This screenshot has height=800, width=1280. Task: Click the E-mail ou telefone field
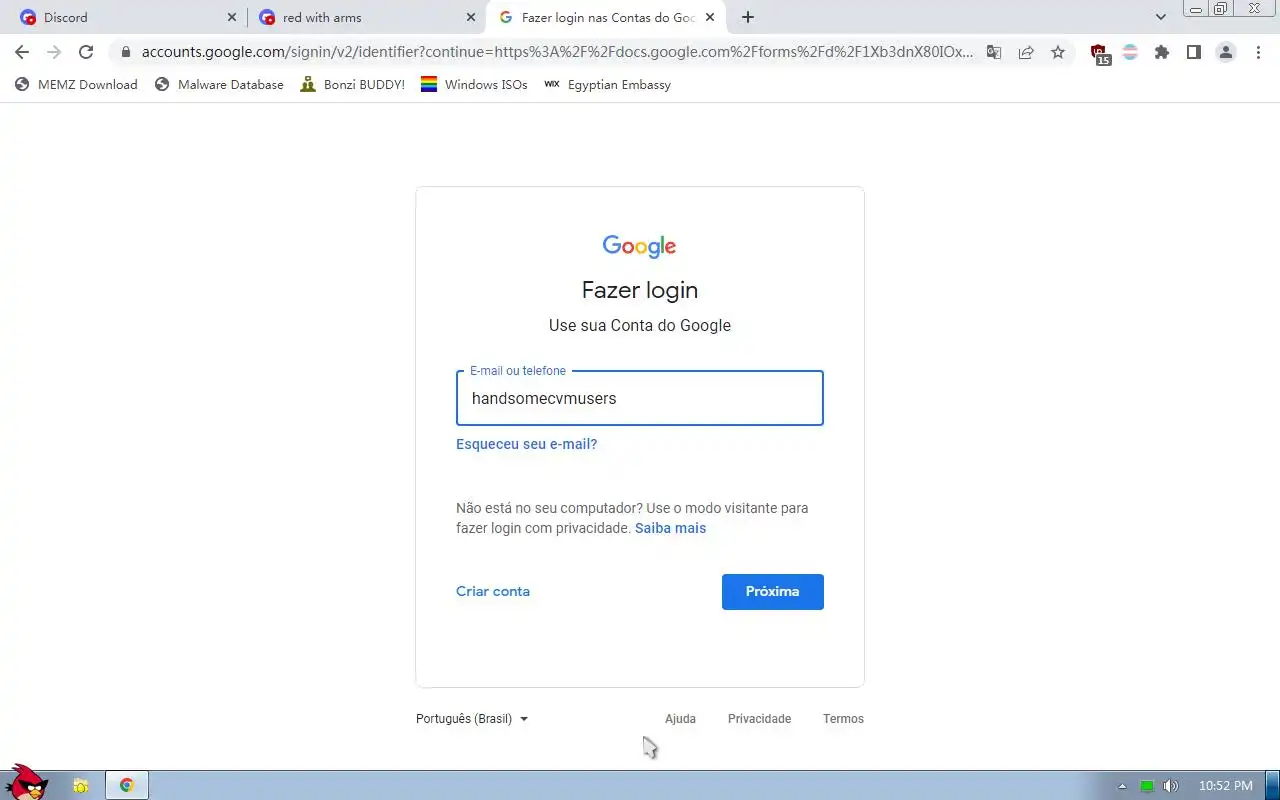[640, 398]
